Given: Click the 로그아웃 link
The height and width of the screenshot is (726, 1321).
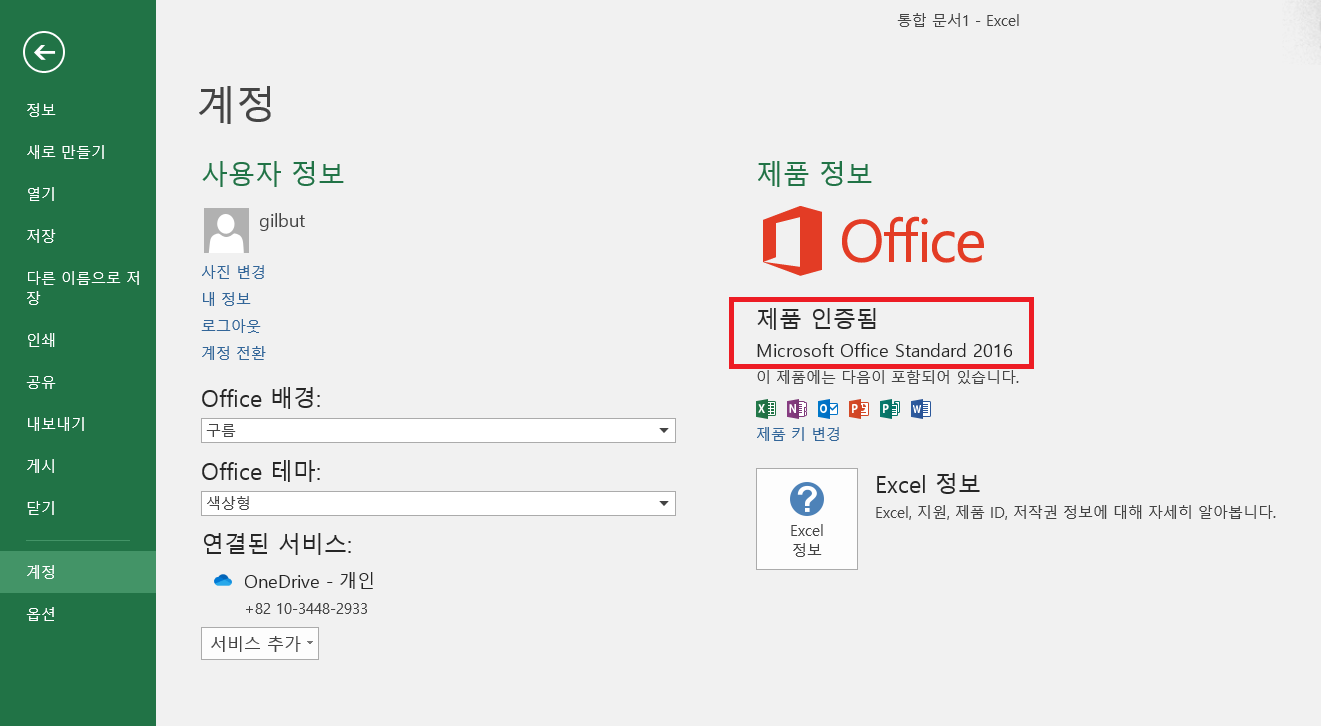Looking at the screenshot, I should click(x=231, y=326).
